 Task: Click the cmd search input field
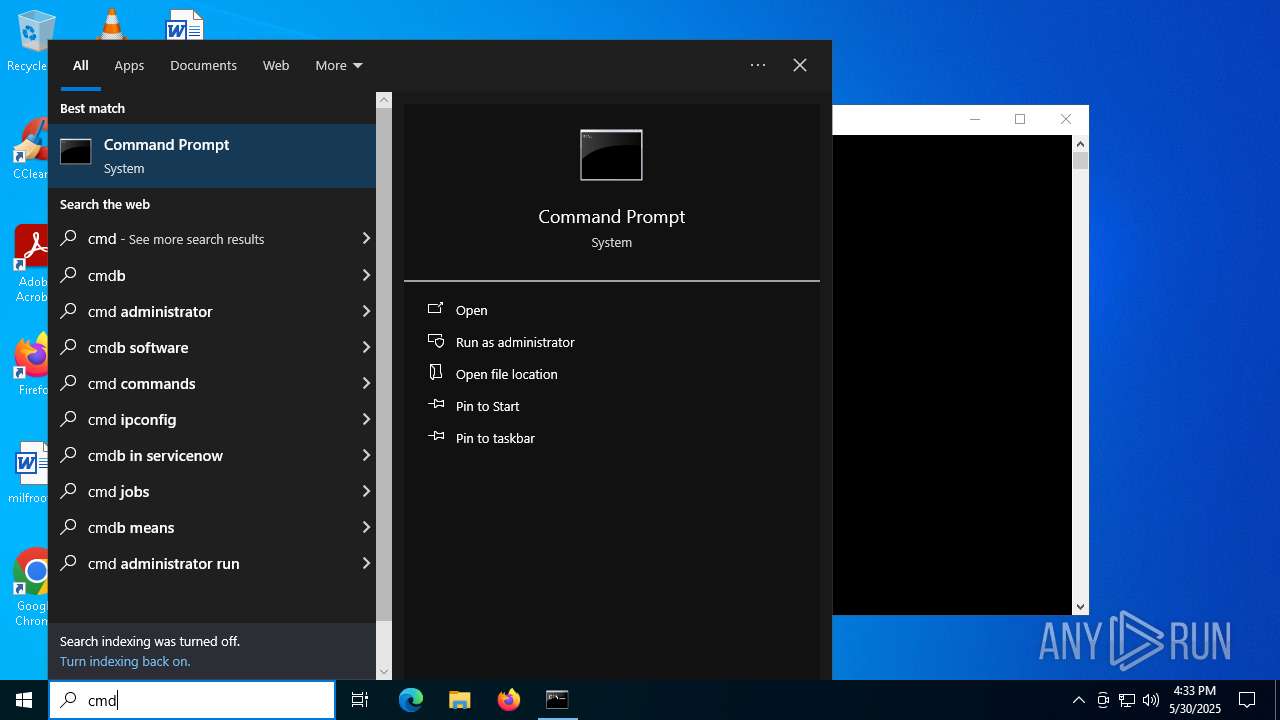pyautogui.click(x=192, y=700)
